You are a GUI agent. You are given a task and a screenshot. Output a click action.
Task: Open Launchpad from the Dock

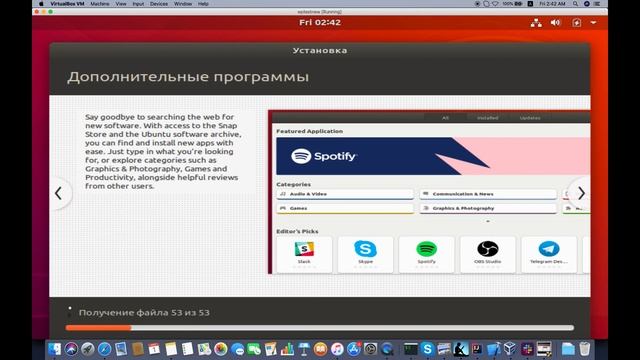87,349
